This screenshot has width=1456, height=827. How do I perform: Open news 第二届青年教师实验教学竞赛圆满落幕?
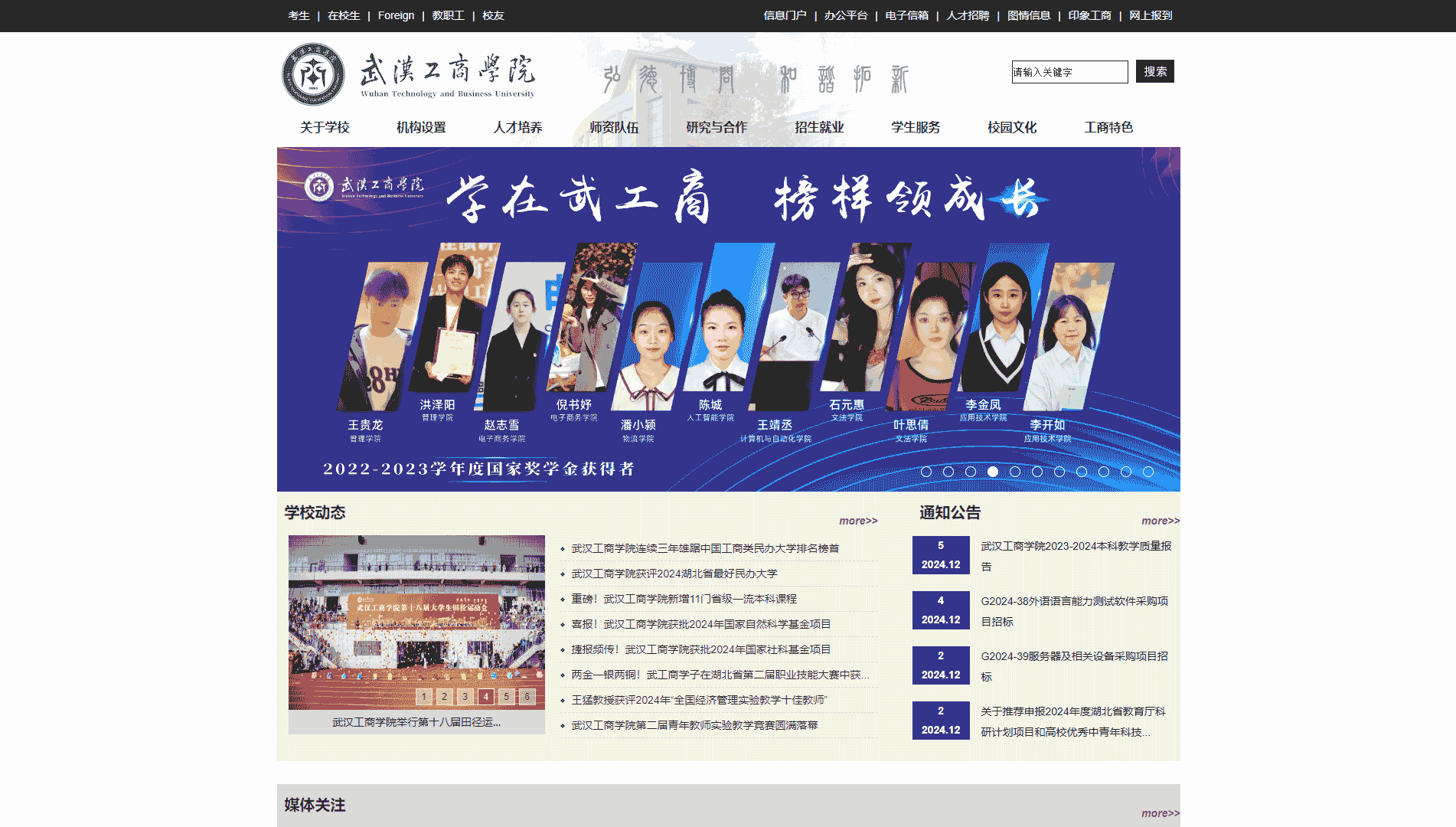tap(694, 725)
